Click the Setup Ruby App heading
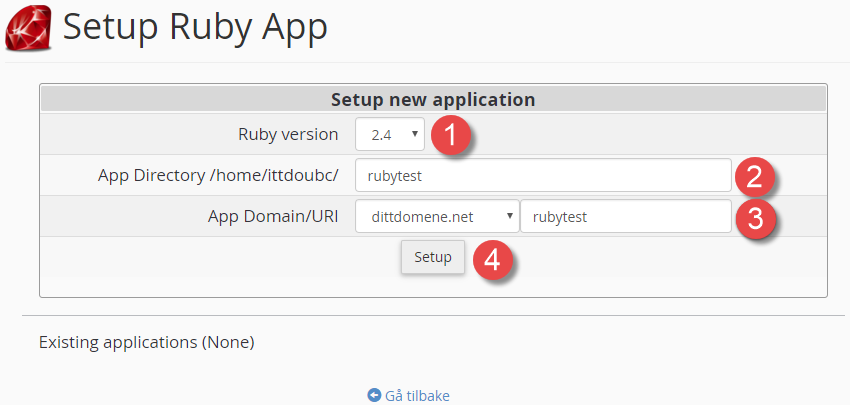Screen dimensions: 850x405 [195, 27]
